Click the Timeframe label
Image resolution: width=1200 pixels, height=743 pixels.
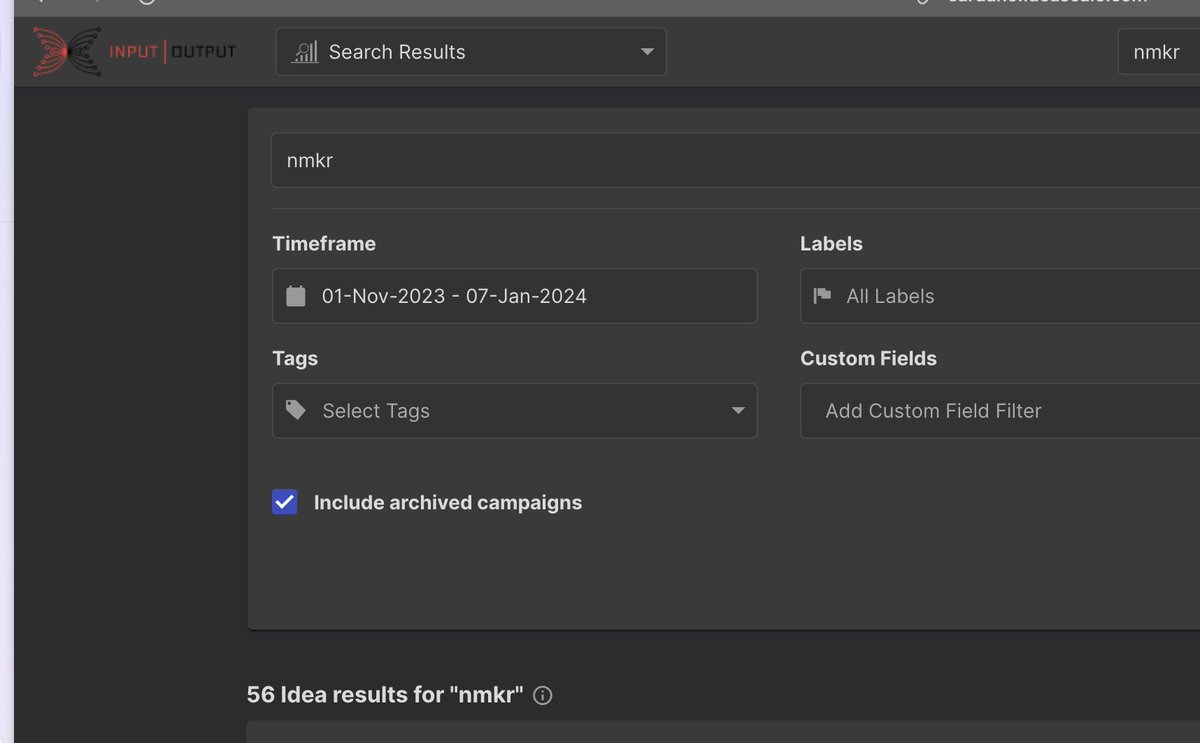coord(324,243)
